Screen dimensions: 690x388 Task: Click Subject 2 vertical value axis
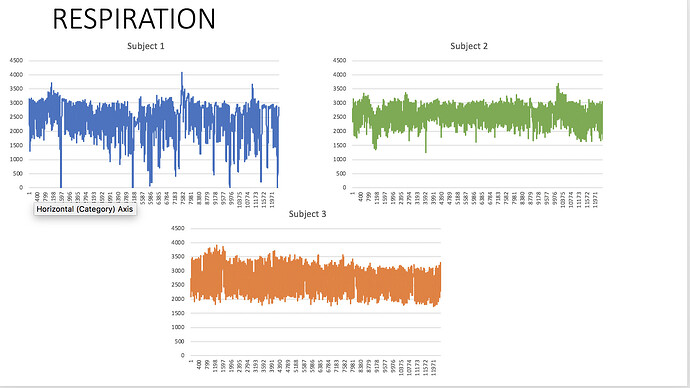(x=340, y=124)
